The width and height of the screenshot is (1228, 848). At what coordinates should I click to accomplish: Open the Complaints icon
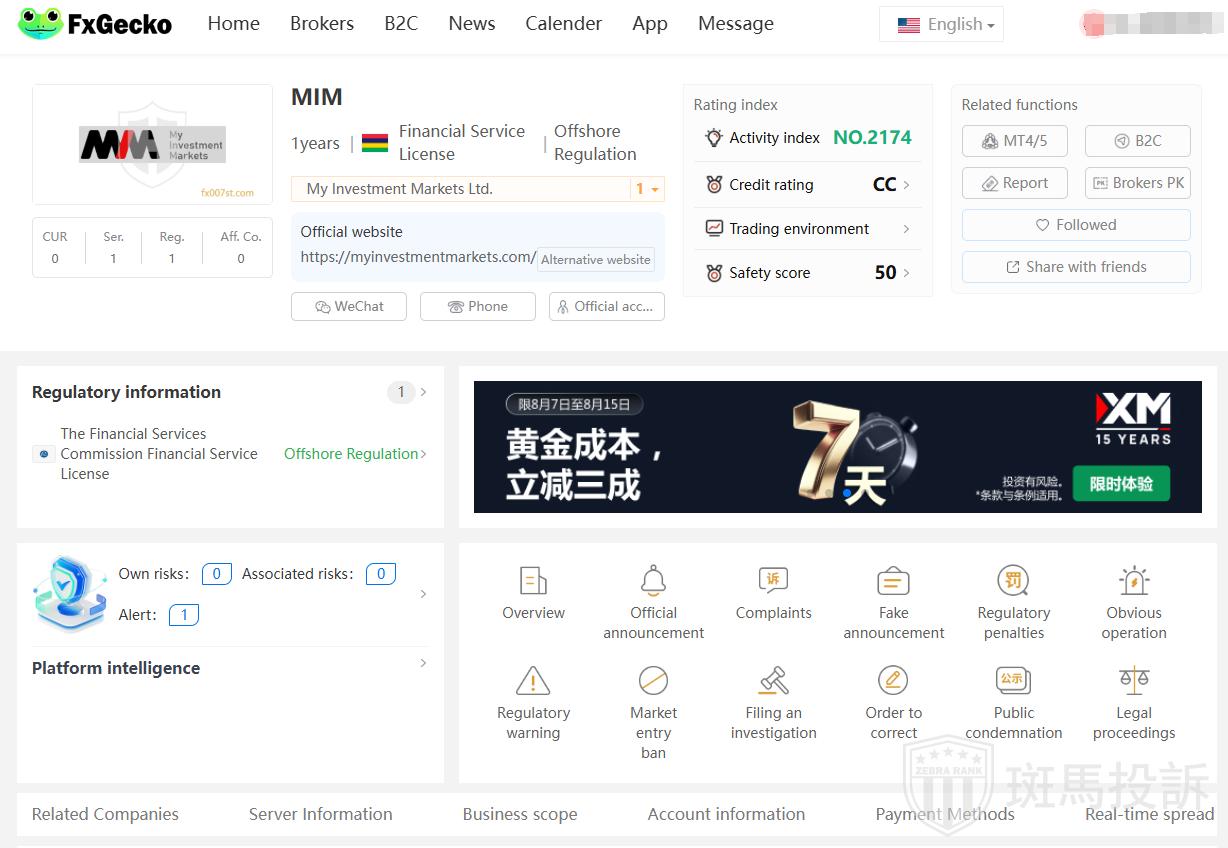coord(773,581)
